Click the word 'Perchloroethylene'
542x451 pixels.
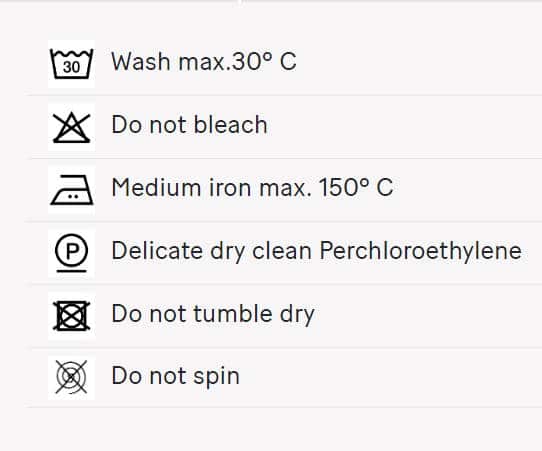click(x=420, y=251)
